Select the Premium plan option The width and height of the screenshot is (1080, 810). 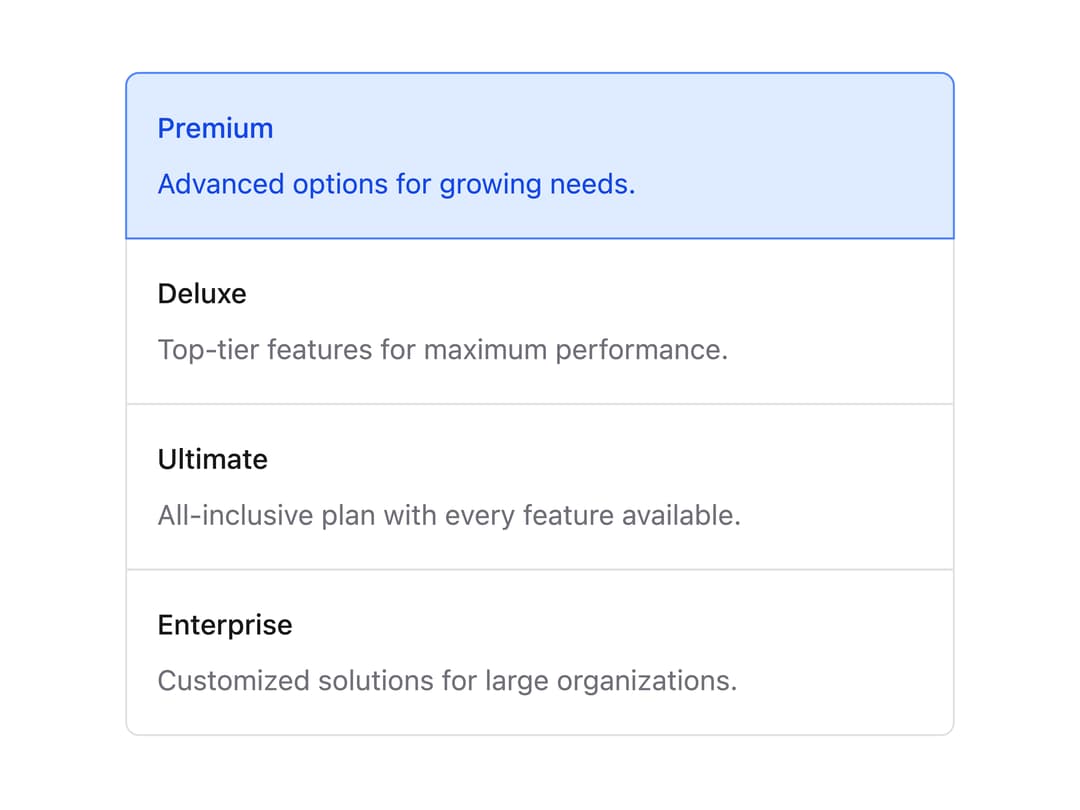[540, 156]
